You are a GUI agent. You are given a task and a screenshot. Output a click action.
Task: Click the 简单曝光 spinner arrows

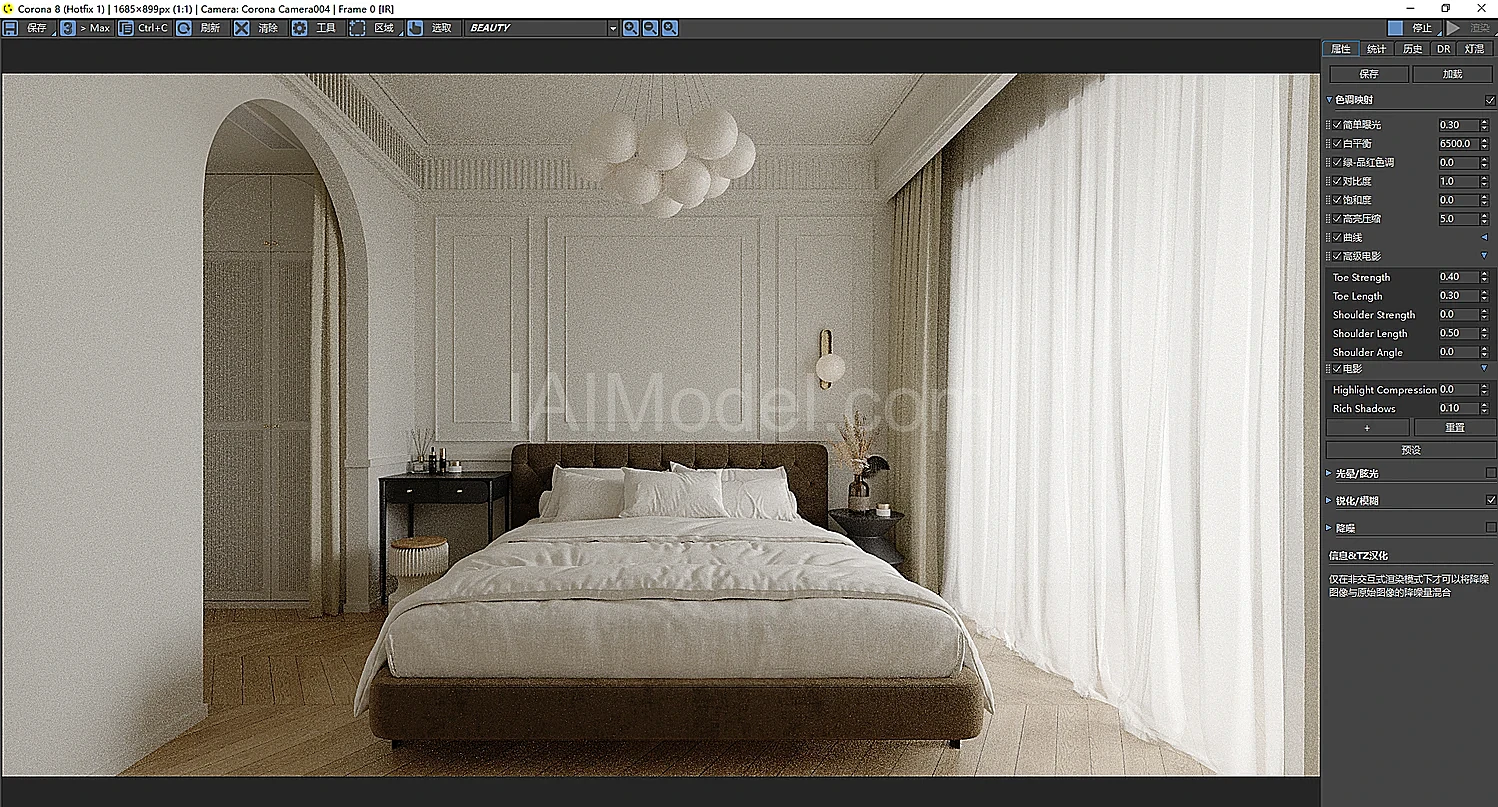tap(1484, 125)
